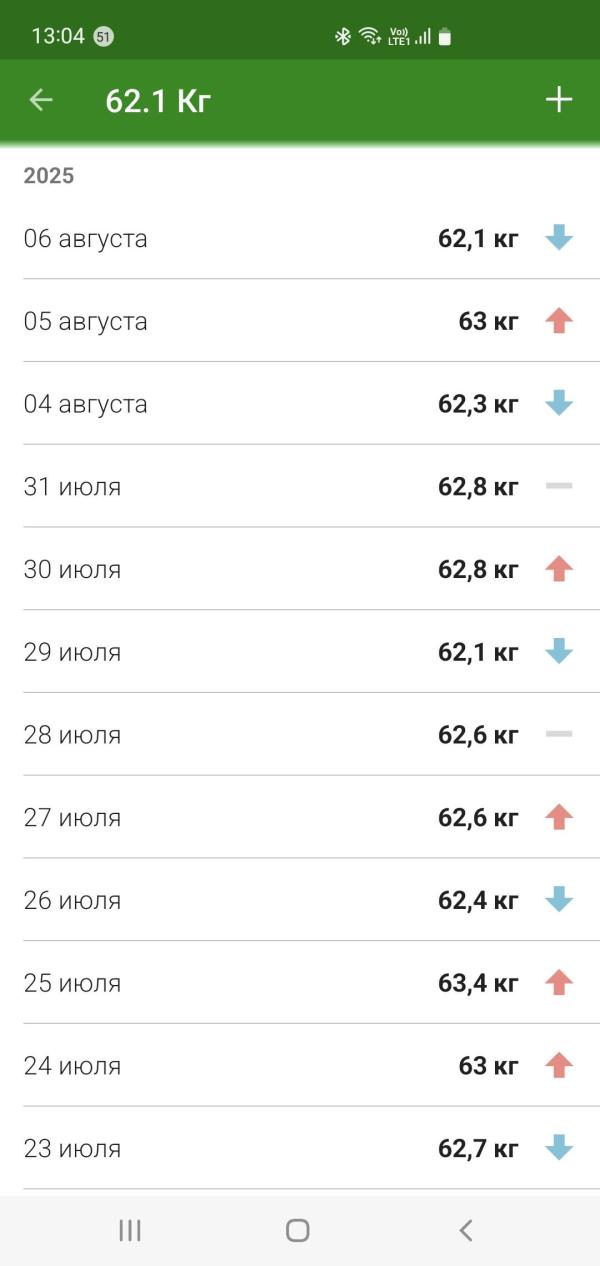
Task: Tap blue down arrow for 29 июля
Action: (x=559, y=652)
